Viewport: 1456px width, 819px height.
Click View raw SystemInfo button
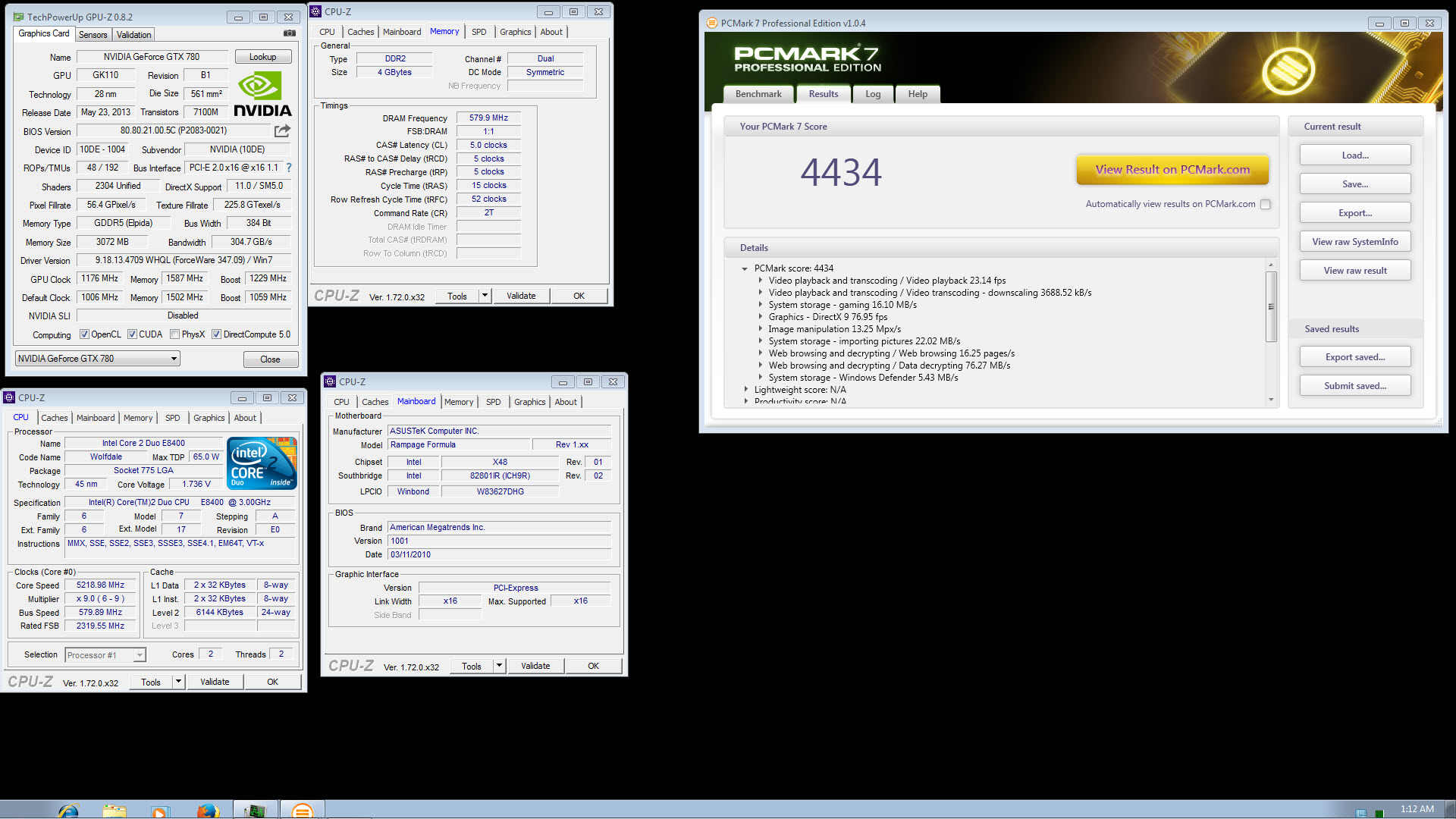tap(1355, 242)
